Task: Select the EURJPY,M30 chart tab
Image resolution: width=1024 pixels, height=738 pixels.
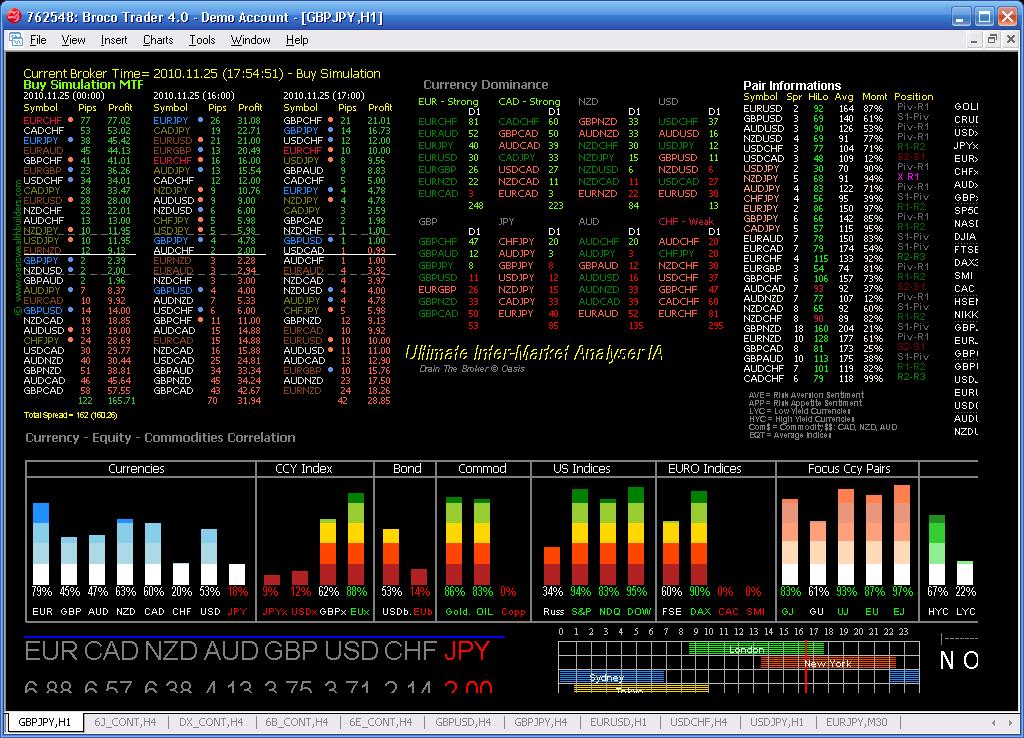Action: click(x=858, y=721)
